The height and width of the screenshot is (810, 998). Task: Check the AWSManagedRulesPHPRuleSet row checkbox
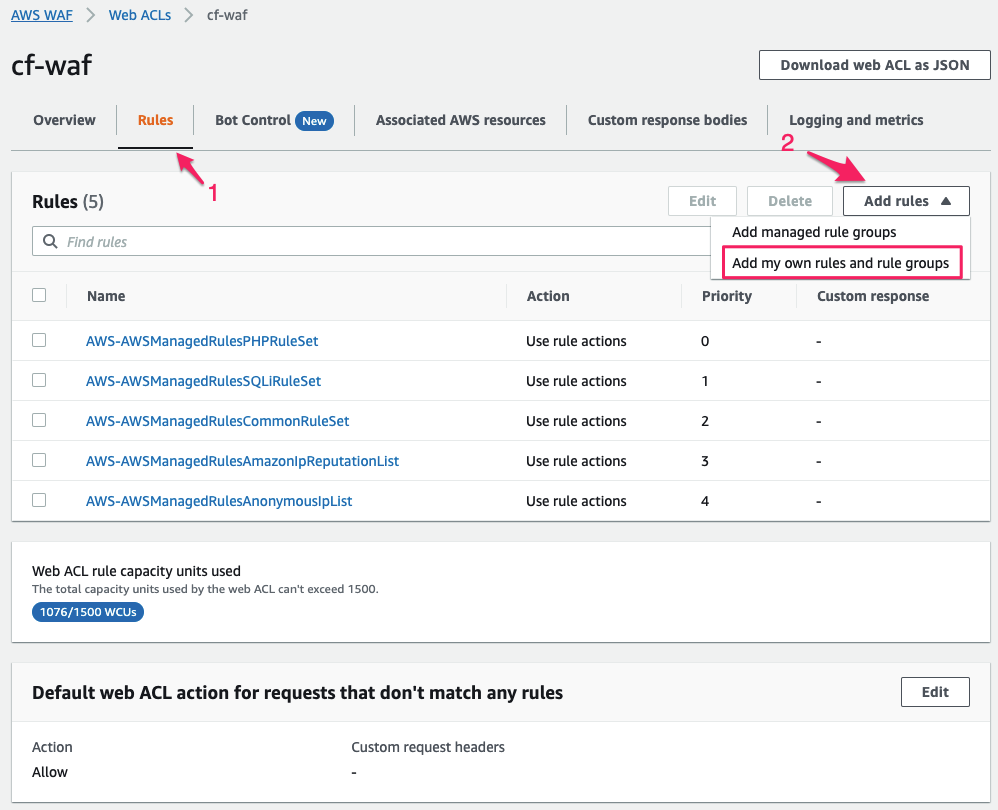39,340
